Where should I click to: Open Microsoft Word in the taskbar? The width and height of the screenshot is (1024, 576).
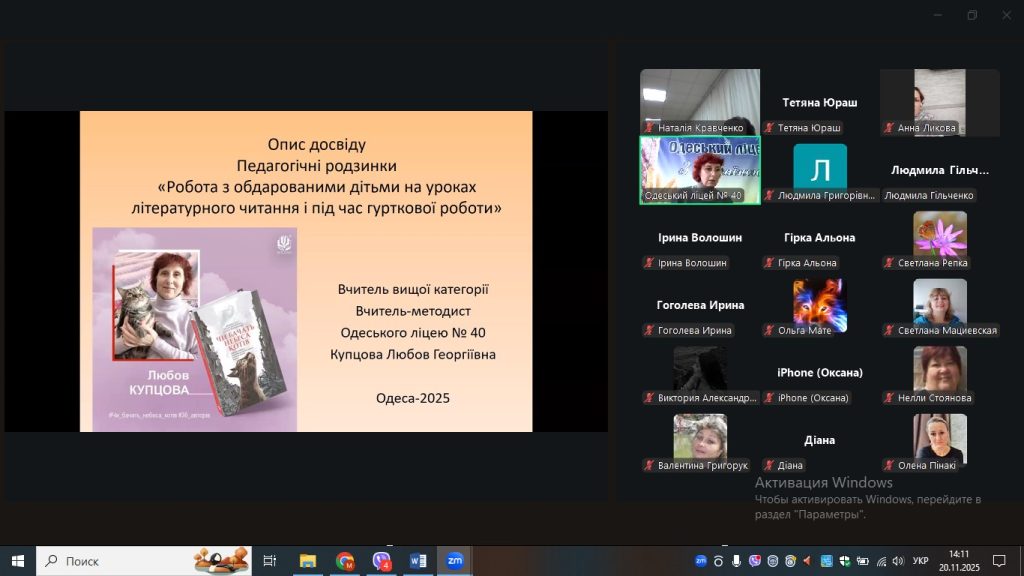click(418, 561)
